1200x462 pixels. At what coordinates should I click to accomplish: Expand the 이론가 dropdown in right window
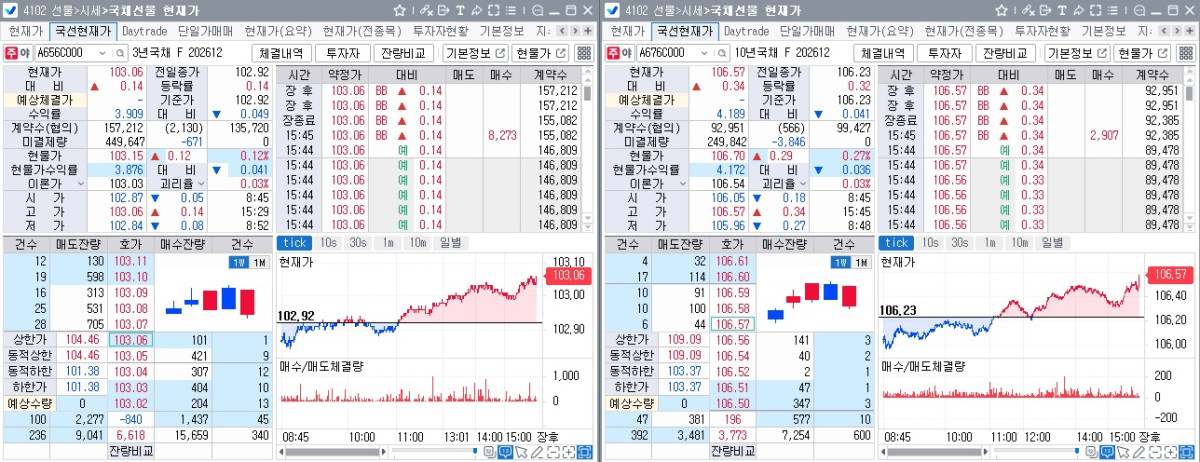(681, 184)
